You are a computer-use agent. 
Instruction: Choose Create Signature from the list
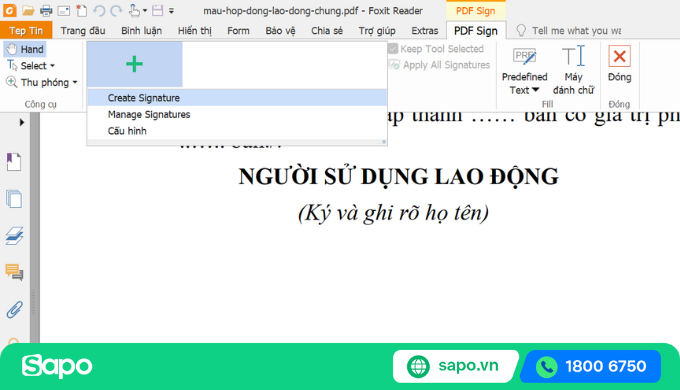(237, 98)
